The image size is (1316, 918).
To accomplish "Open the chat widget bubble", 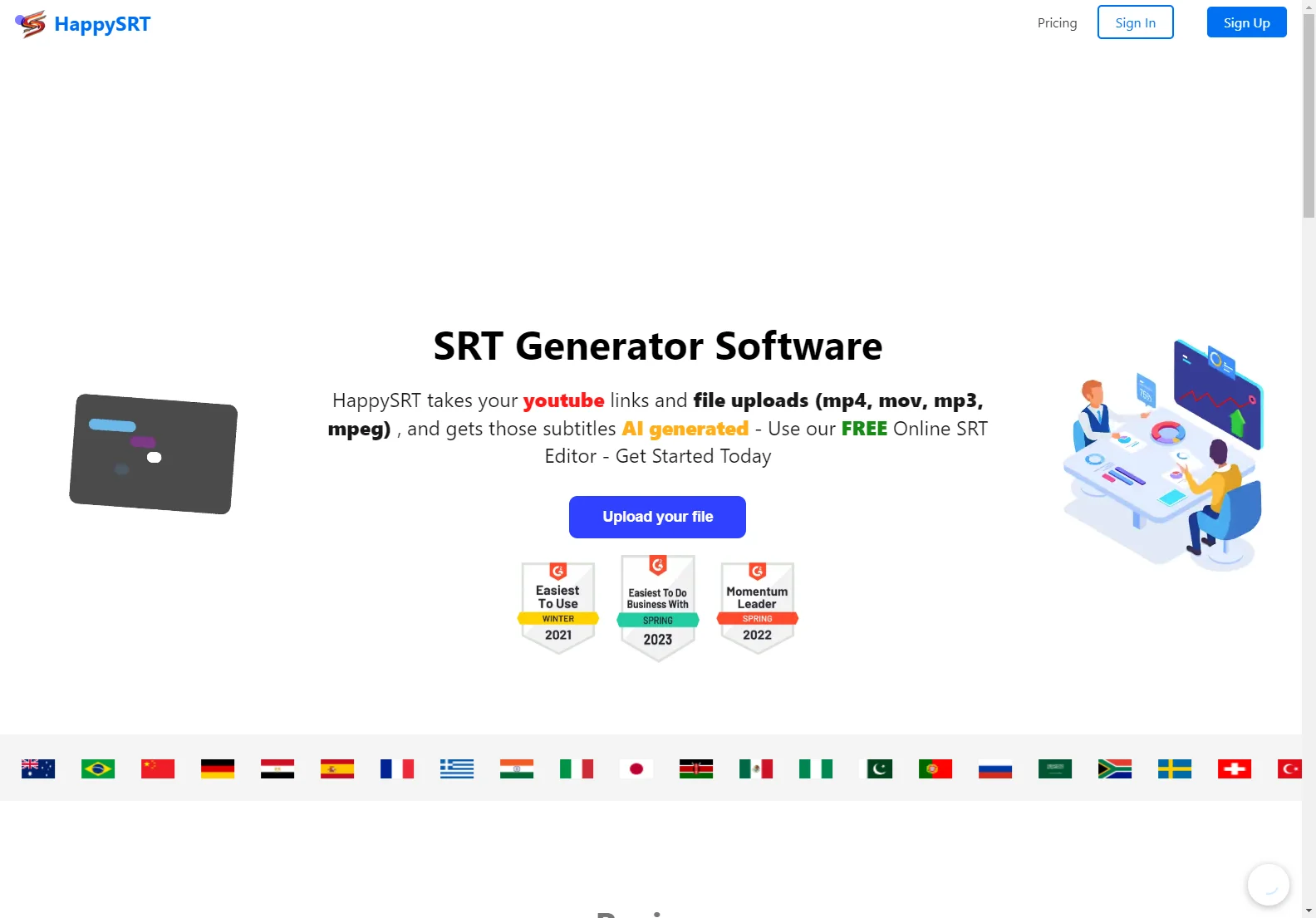I will pyautogui.click(x=1268, y=884).
